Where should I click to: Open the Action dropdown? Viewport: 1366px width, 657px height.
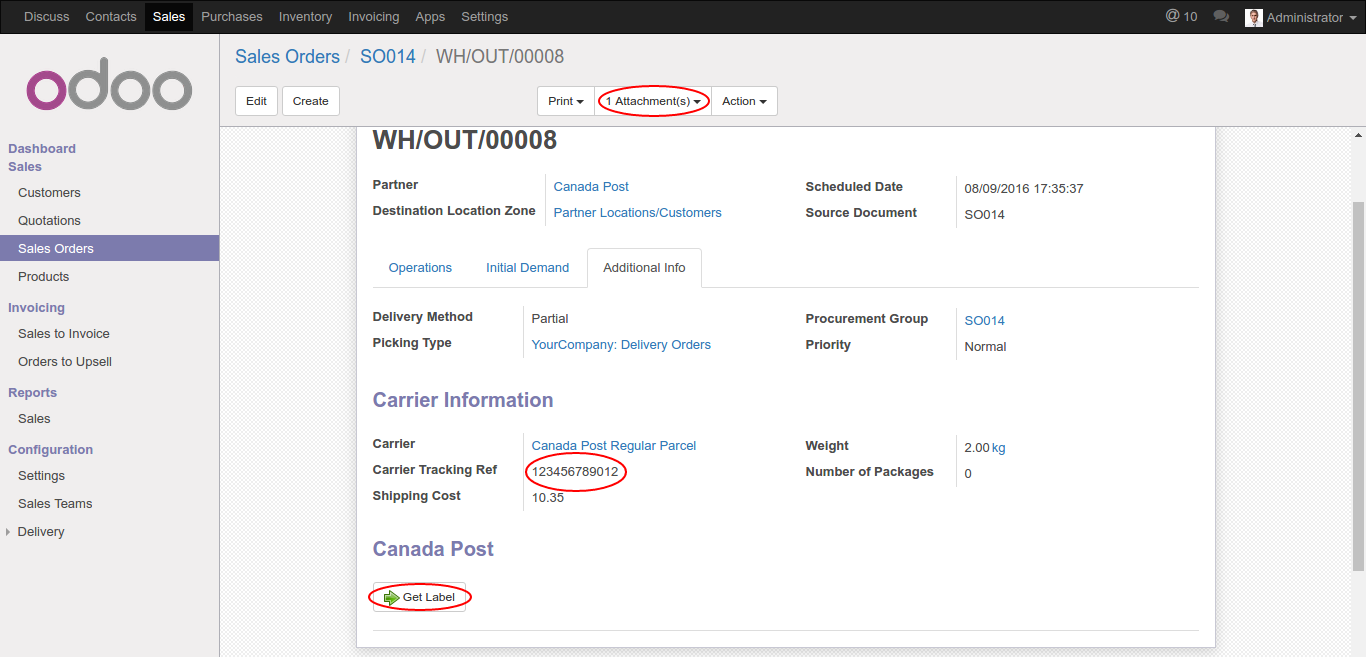[744, 101]
